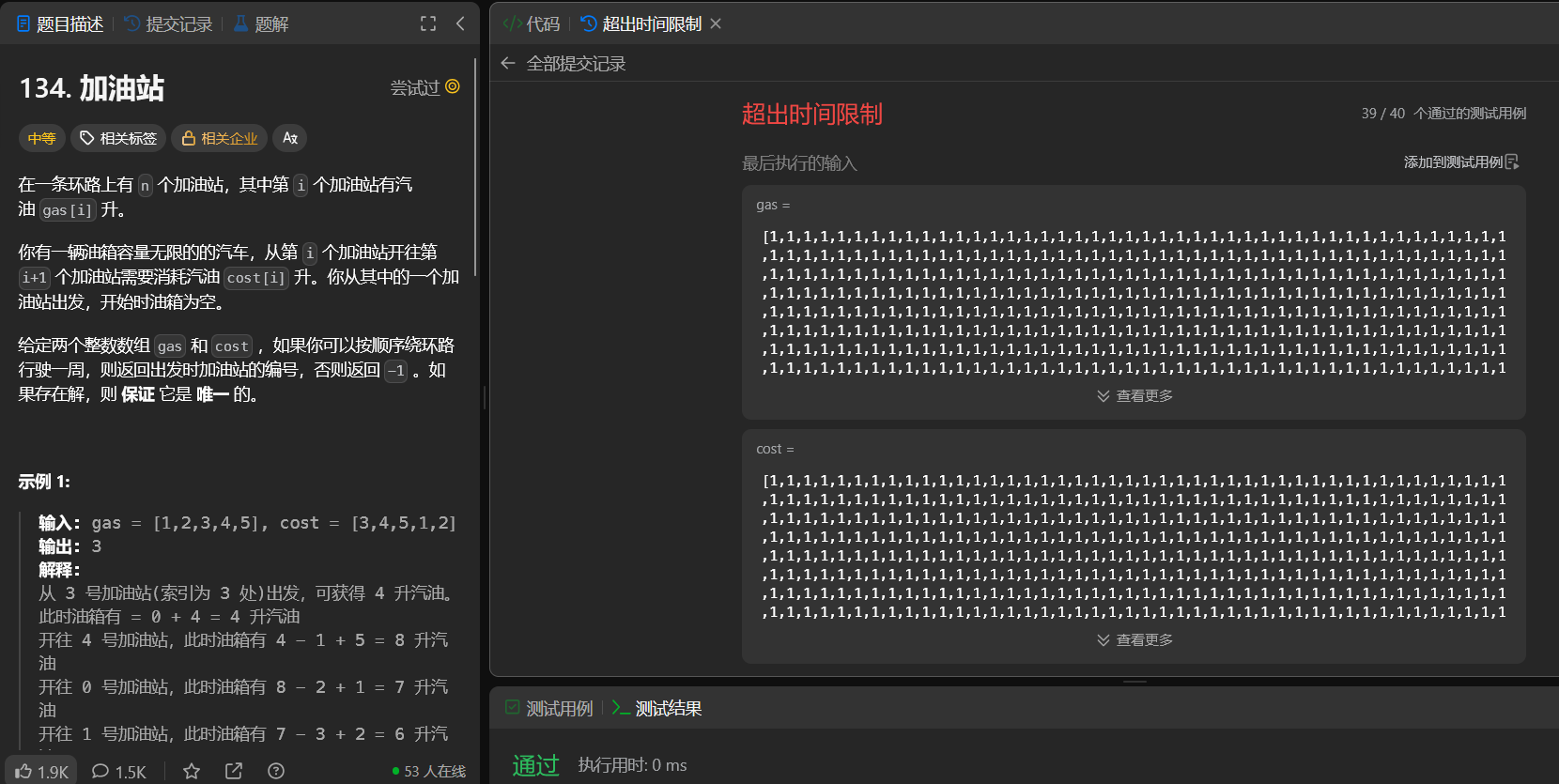1559x784 pixels.
Task: Go back to 全部提交记录 arrow
Action: 508,63
